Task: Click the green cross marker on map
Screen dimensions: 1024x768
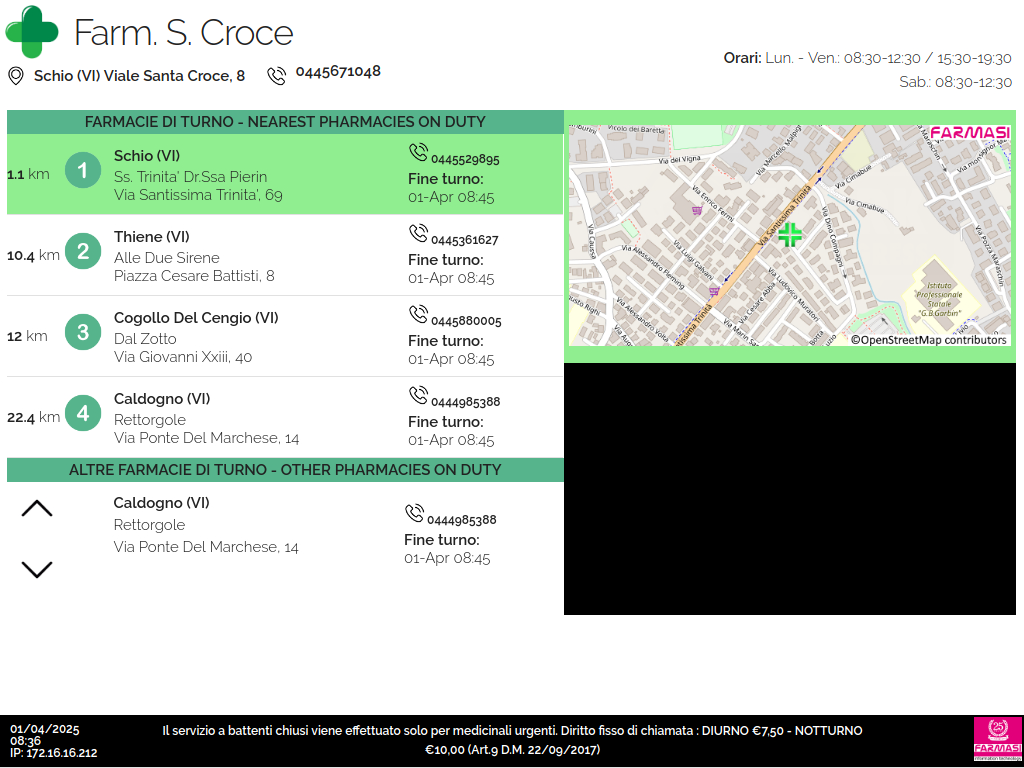Action: pos(790,235)
